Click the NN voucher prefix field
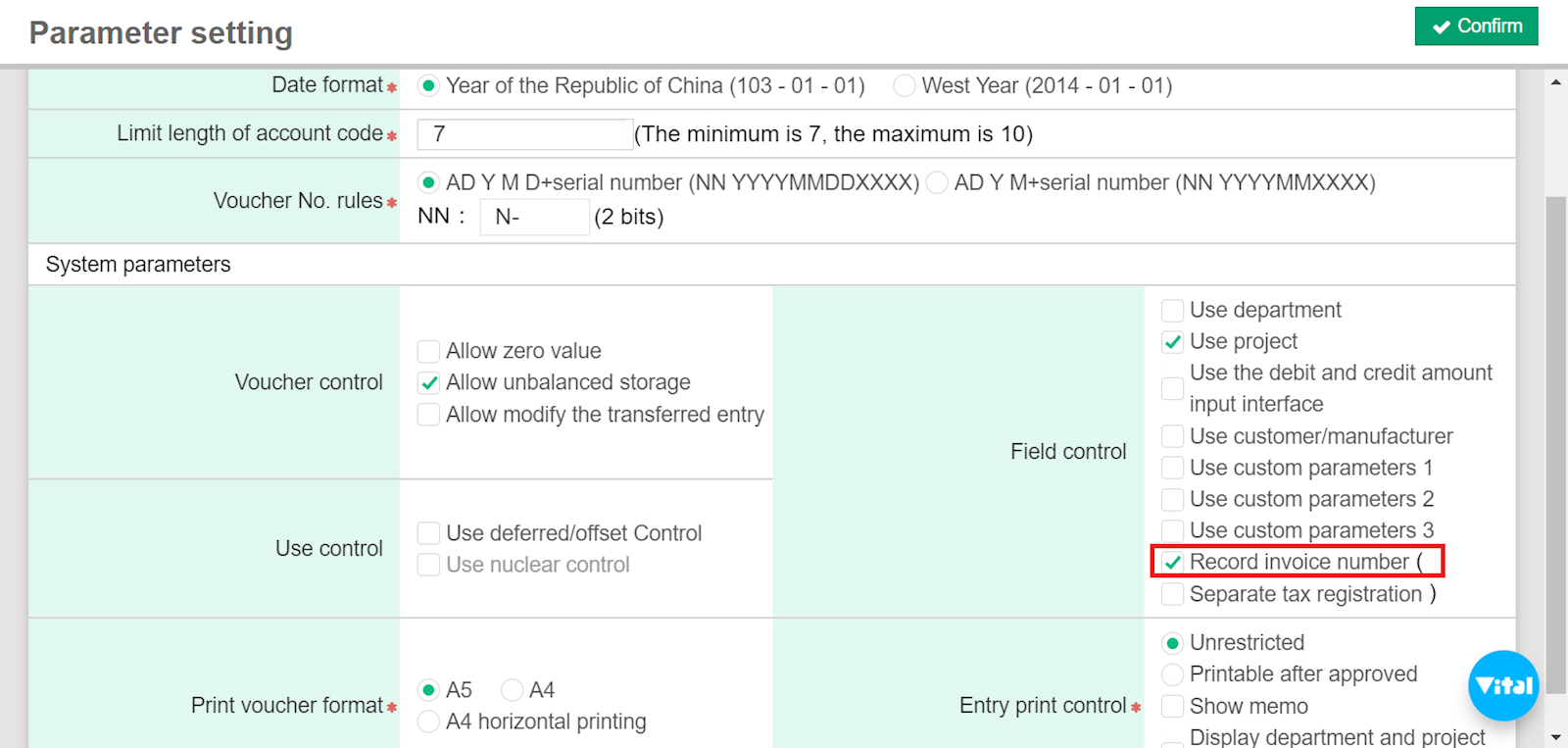This screenshot has width=1568, height=748. (x=534, y=217)
